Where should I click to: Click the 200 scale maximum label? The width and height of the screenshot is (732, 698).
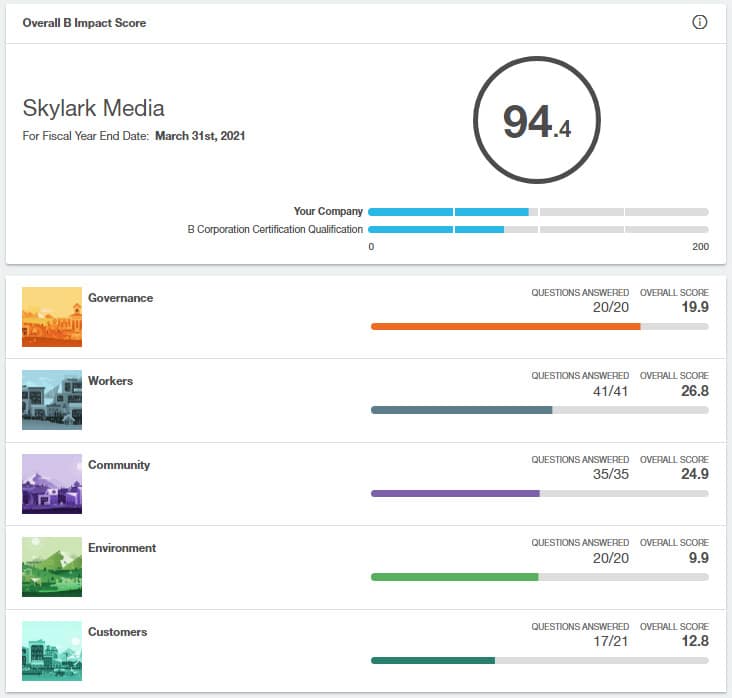pyautogui.click(x=700, y=247)
